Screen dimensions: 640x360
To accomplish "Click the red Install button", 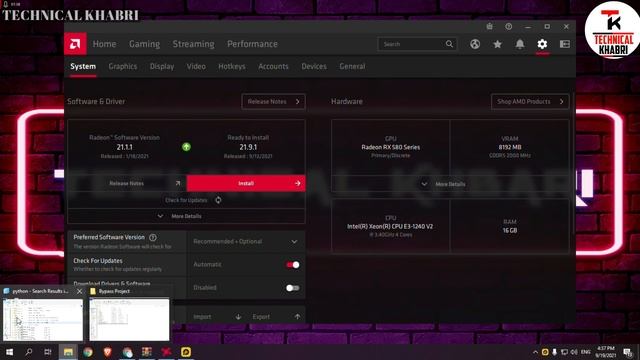I will tap(246, 183).
